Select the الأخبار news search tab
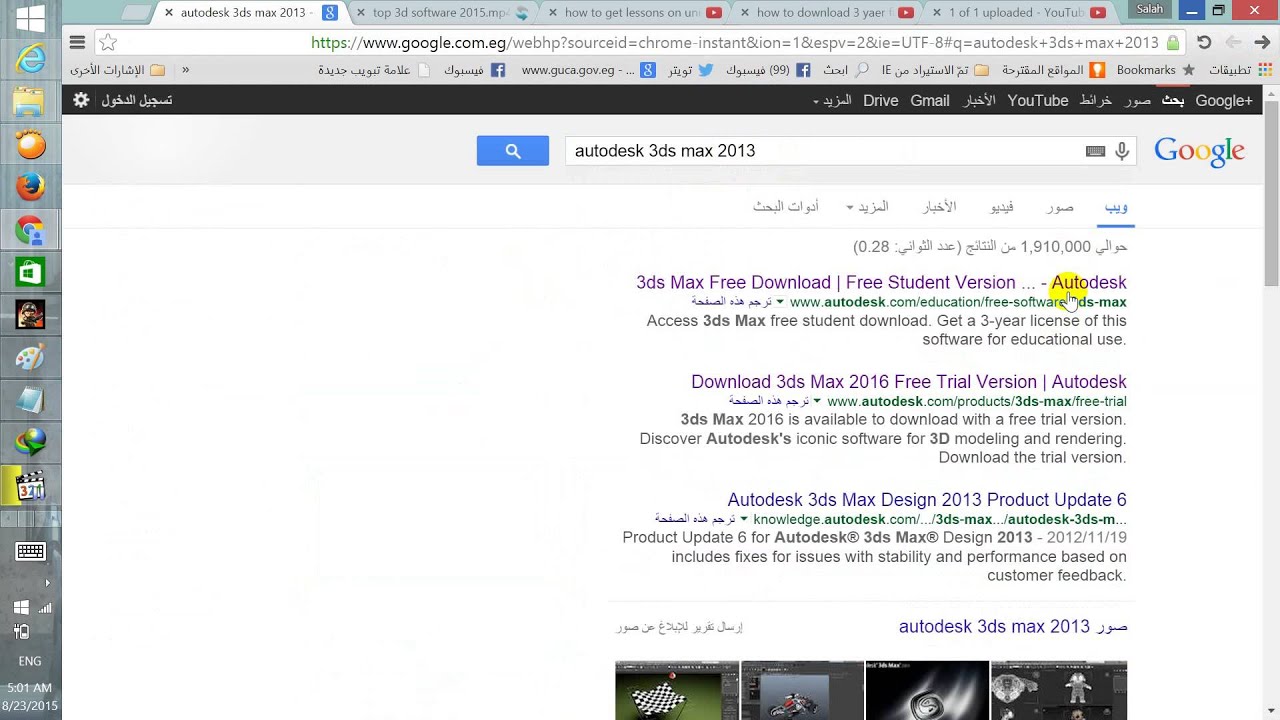The height and width of the screenshot is (720, 1280). coord(939,207)
